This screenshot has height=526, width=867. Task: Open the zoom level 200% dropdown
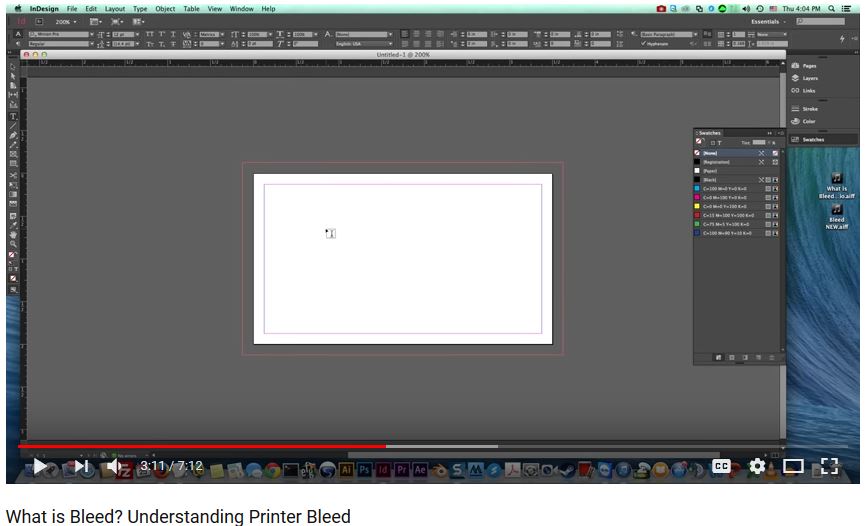click(x=66, y=21)
